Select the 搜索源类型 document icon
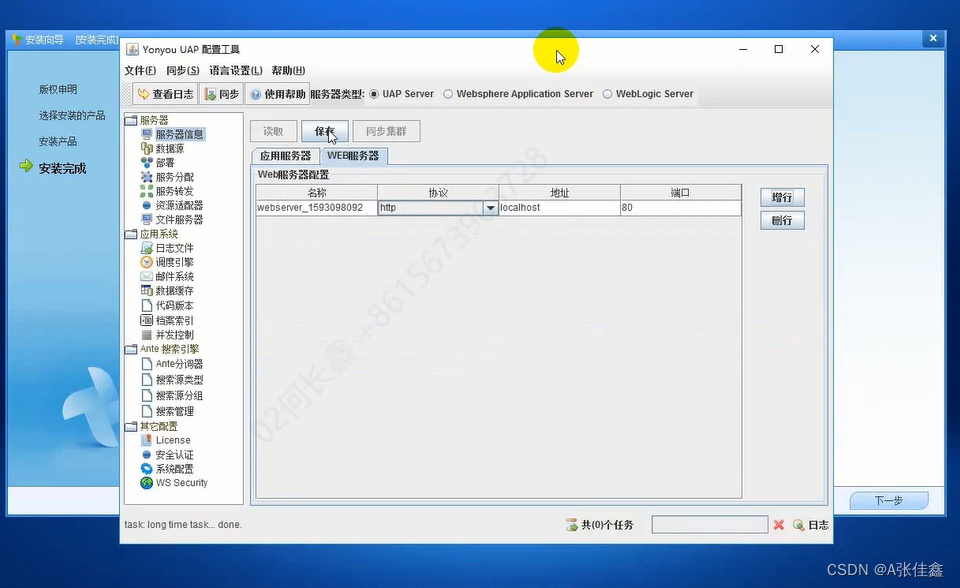The image size is (960, 588). pyautogui.click(x=146, y=379)
